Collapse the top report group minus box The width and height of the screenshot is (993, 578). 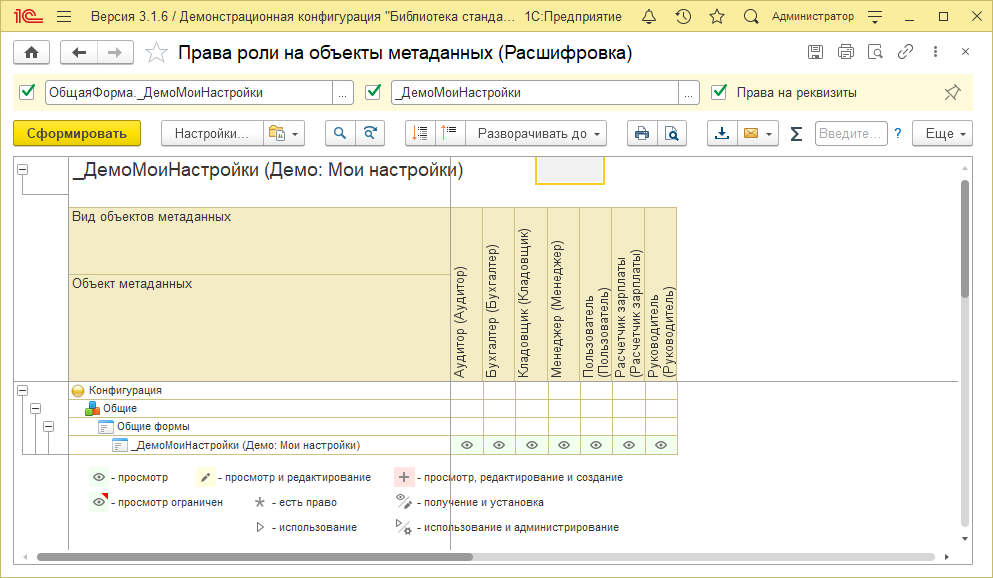point(23,169)
